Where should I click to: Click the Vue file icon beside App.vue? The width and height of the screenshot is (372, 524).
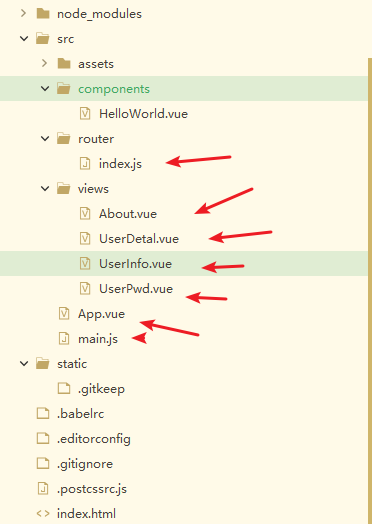(64, 313)
